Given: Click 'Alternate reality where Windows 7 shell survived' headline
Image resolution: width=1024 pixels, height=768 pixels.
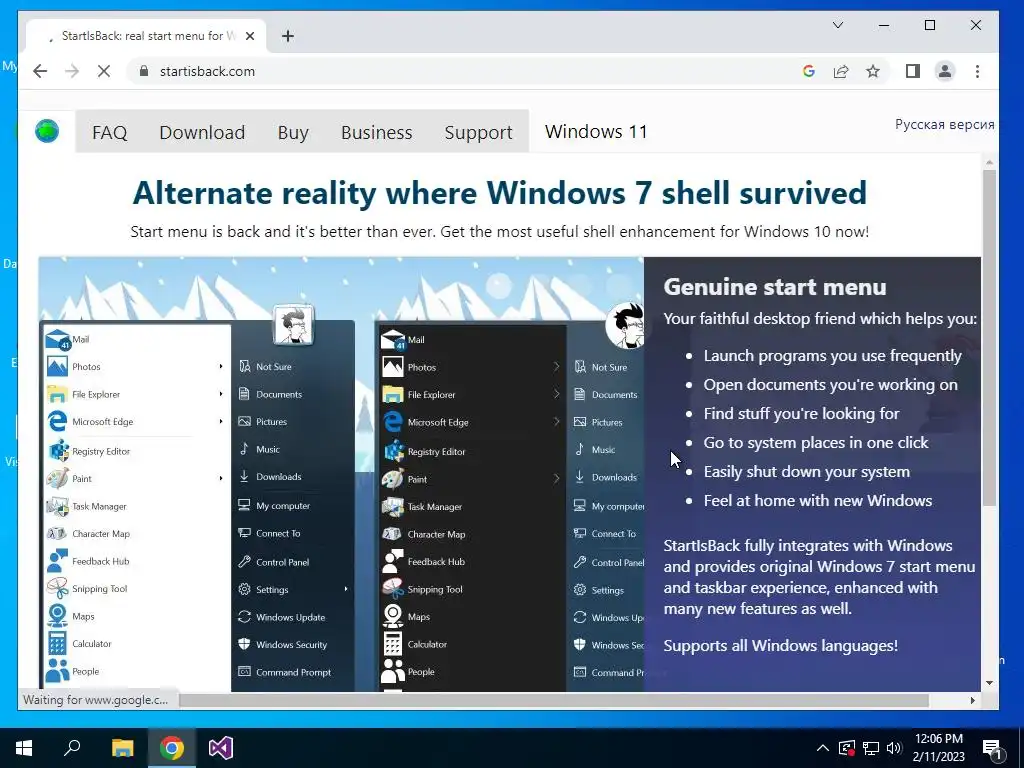Looking at the screenshot, I should [500, 193].
